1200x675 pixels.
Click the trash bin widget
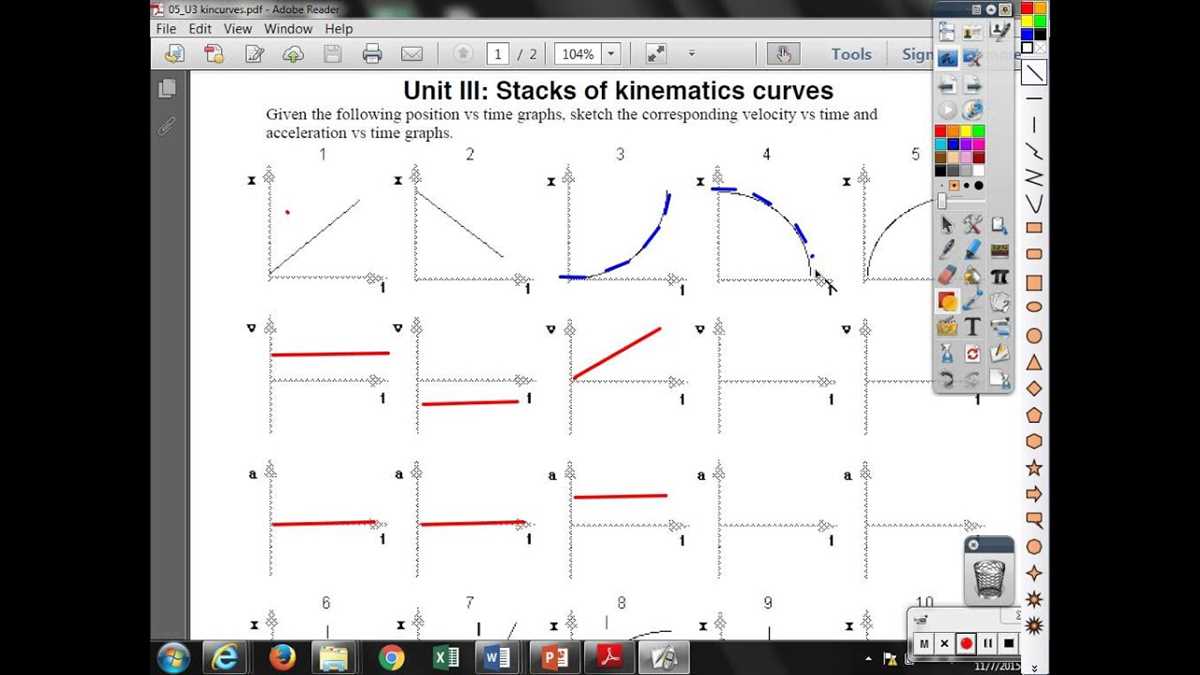pyautogui.click(x=989, y=578)
